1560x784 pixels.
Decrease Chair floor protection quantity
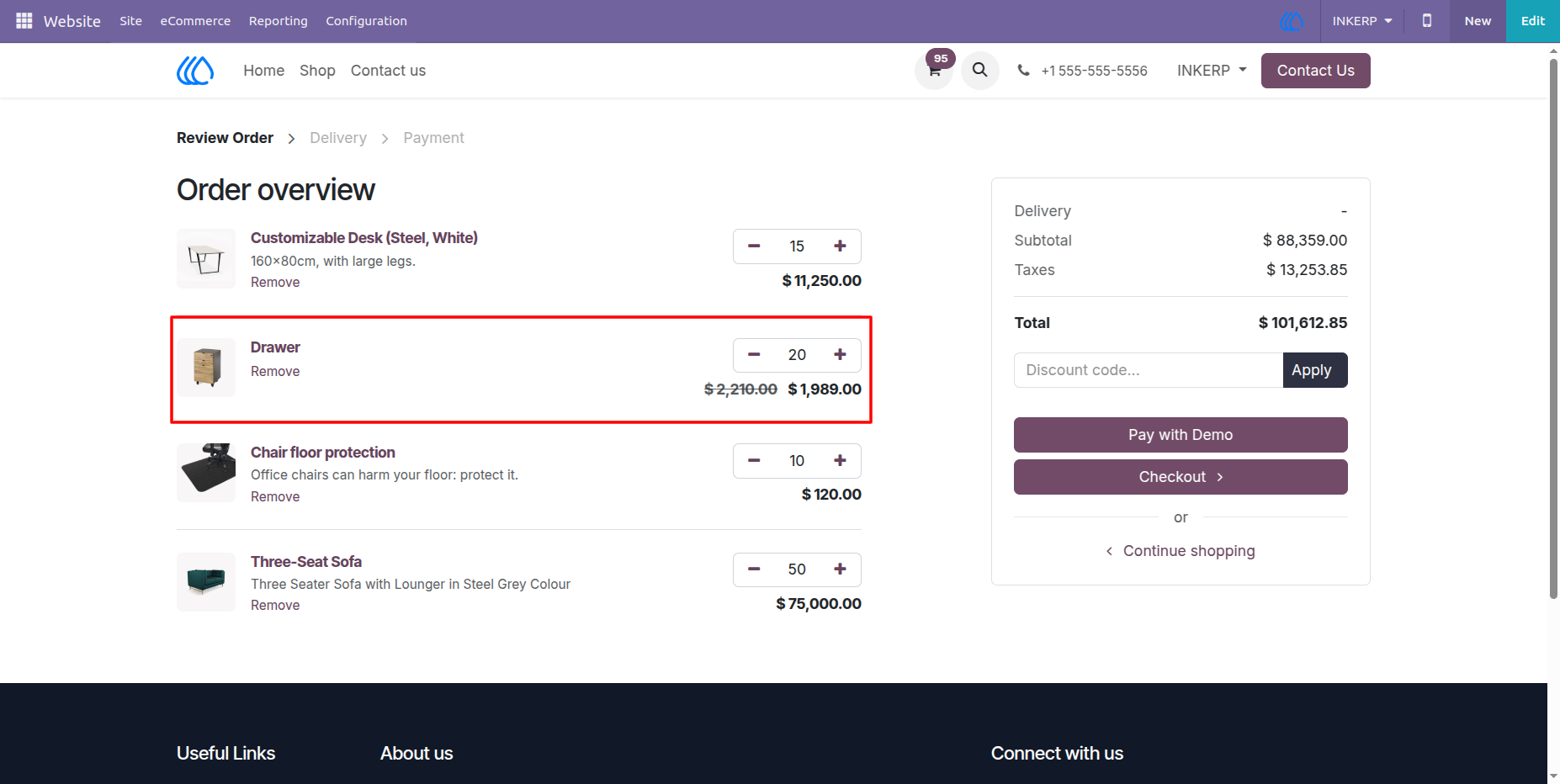(x=754, y=461)
